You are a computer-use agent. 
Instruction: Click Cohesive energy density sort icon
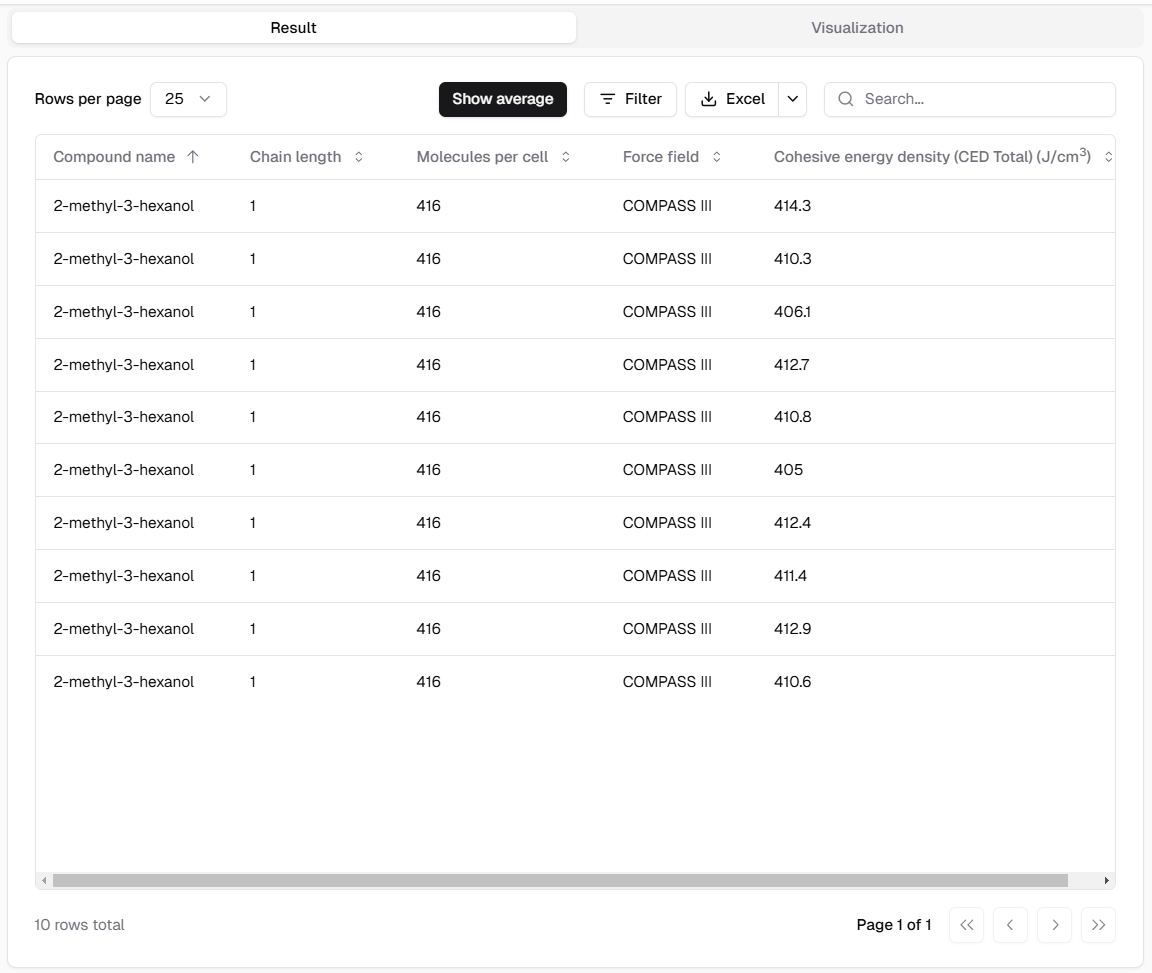click(x=1107, y=157)
